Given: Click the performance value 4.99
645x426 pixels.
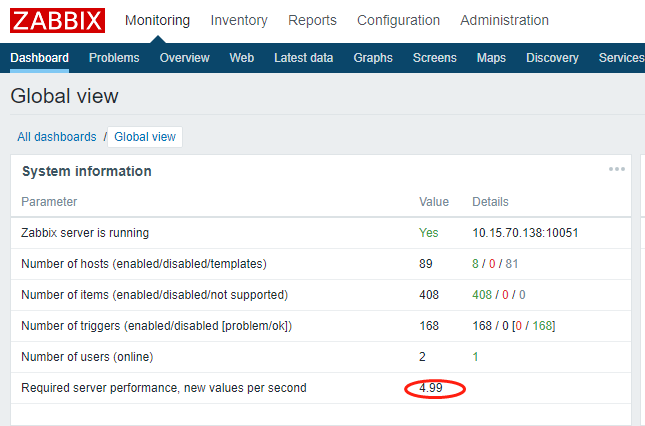Looking at the screenshot, I should coord(431,388).
